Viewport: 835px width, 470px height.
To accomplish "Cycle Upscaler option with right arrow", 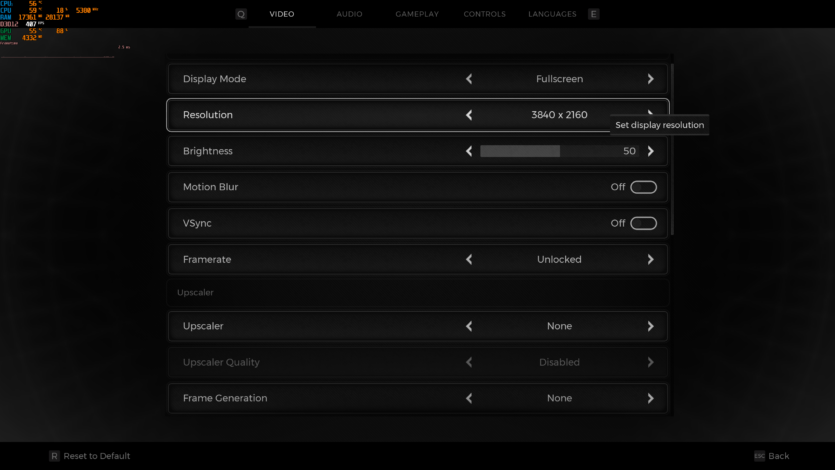I will [650, 326].
